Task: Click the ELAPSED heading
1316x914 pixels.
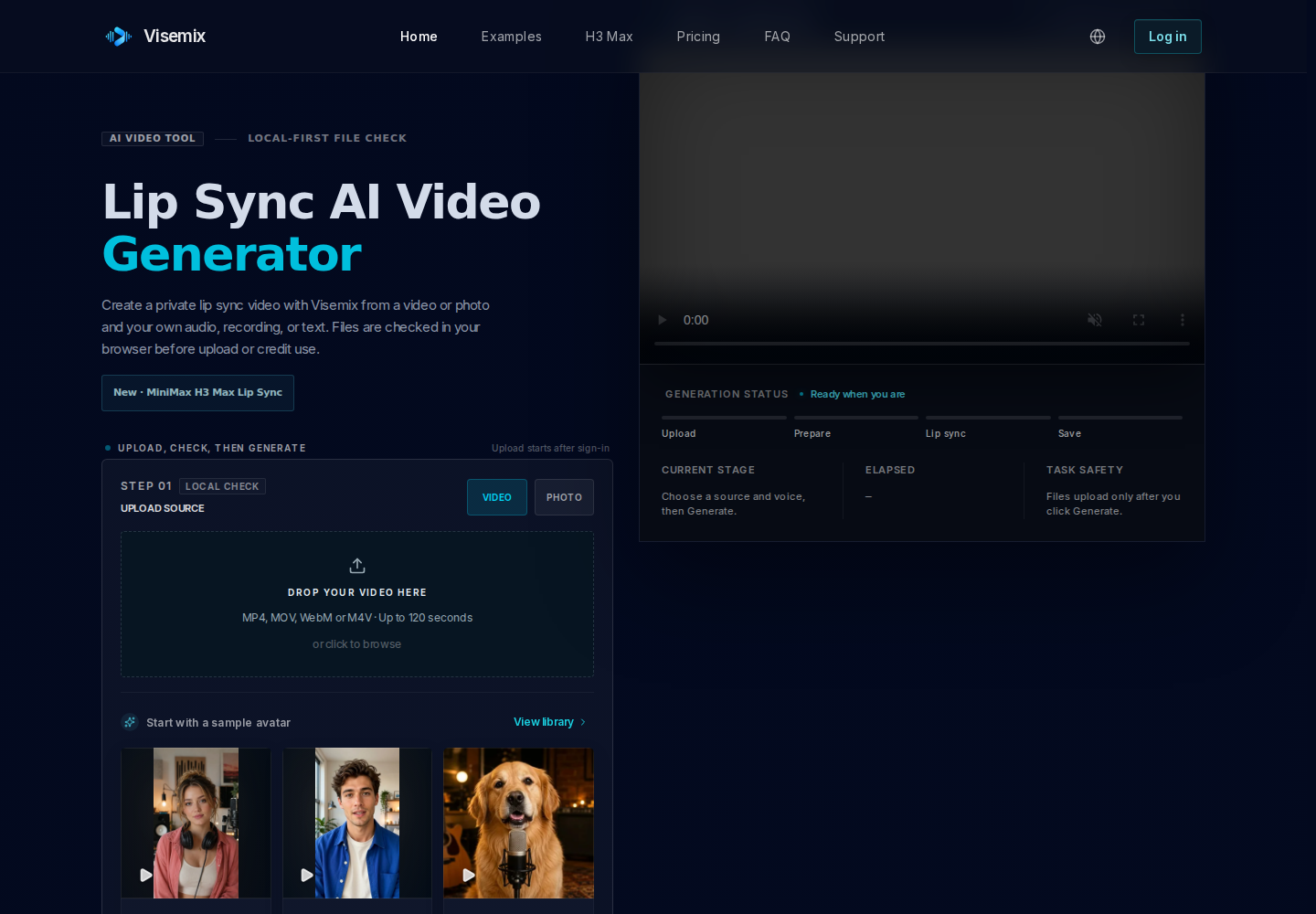Action: [890, 470]
